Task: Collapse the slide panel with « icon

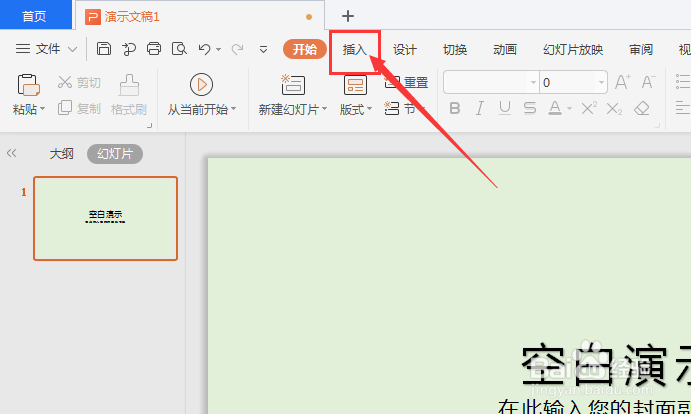Action: [x=11, y=153]
